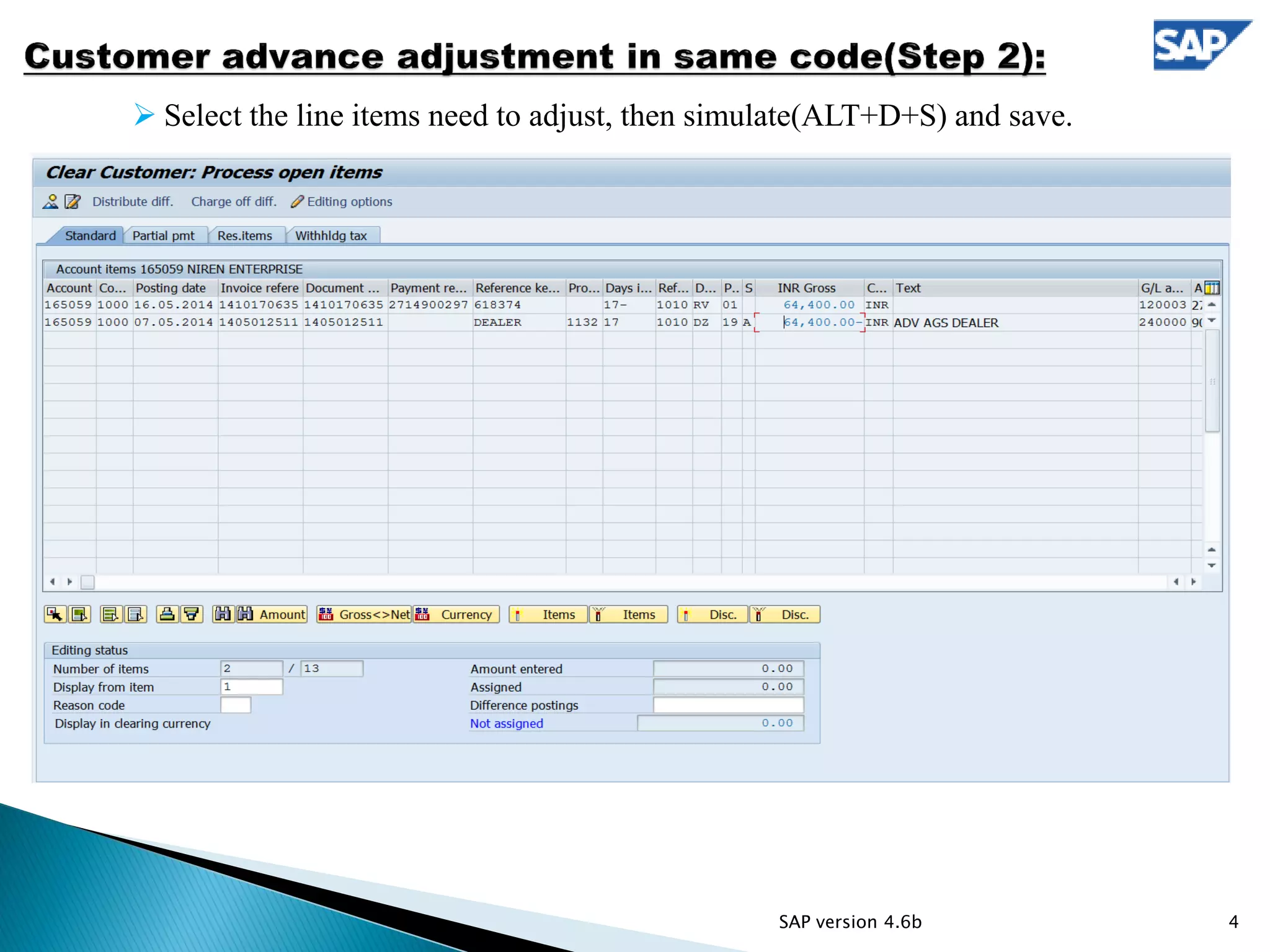Click the horizontal scroll left arrow at bottom-left

[53, 581]
